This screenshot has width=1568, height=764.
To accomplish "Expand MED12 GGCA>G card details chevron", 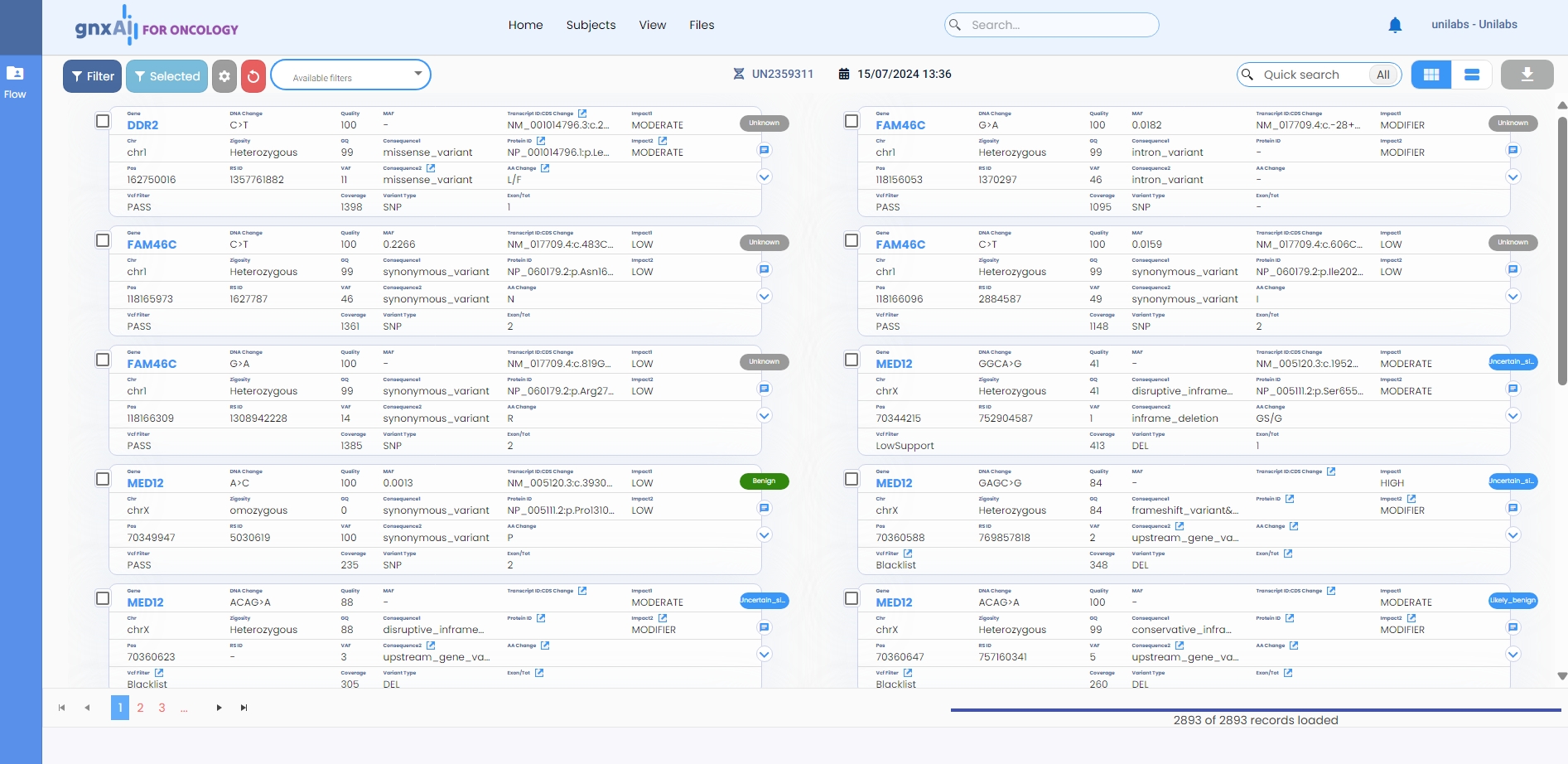I will tap(1513, 416).
